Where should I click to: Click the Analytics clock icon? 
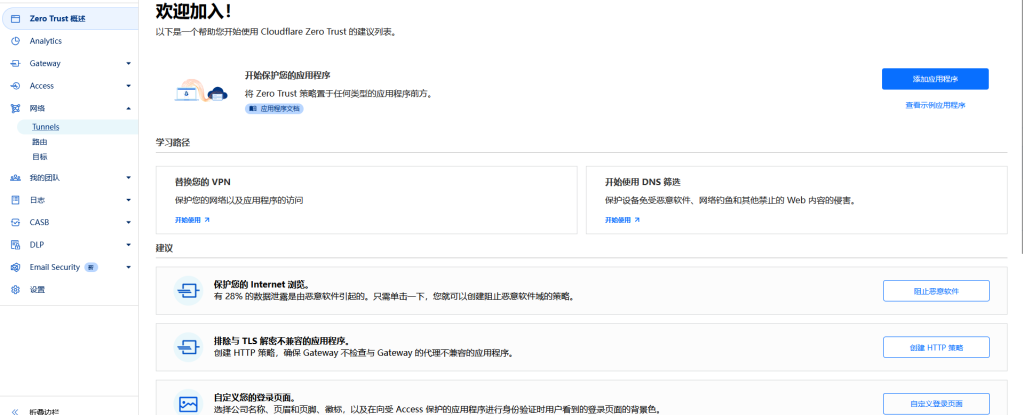point(16,41)
